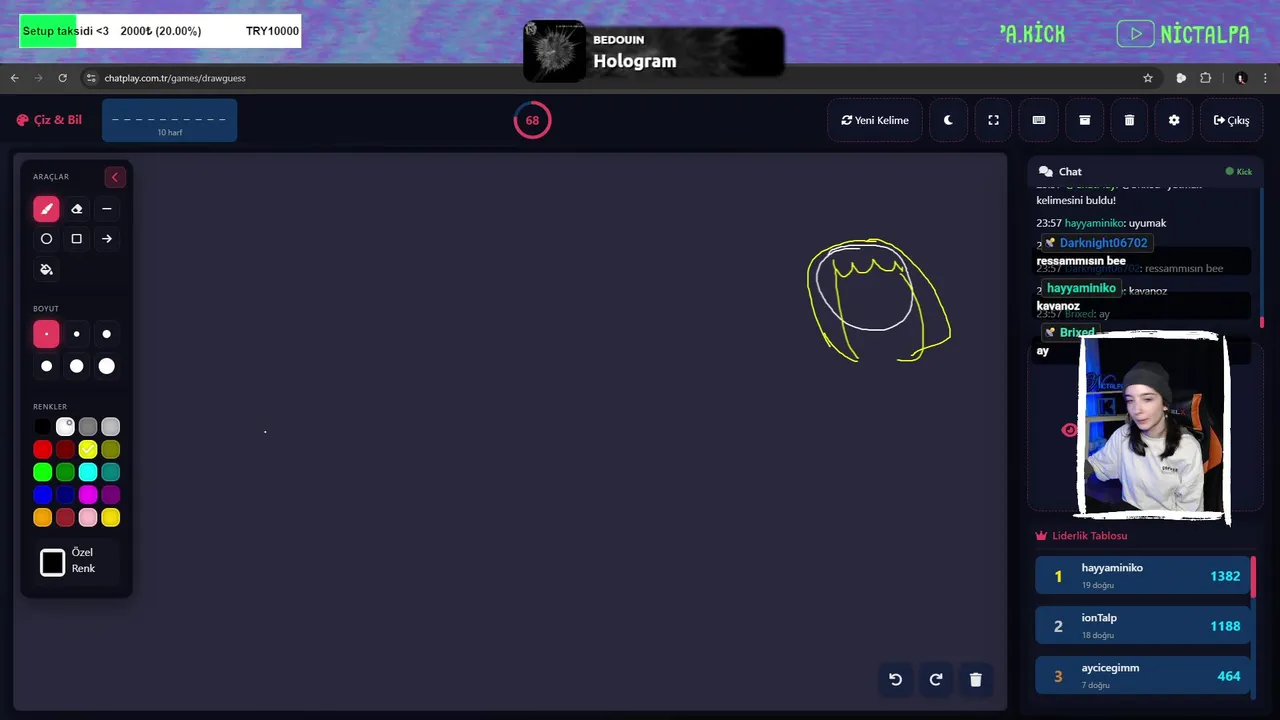
Task: Pick the dark red maroon swatch
Action: click(x=65, y=450)
